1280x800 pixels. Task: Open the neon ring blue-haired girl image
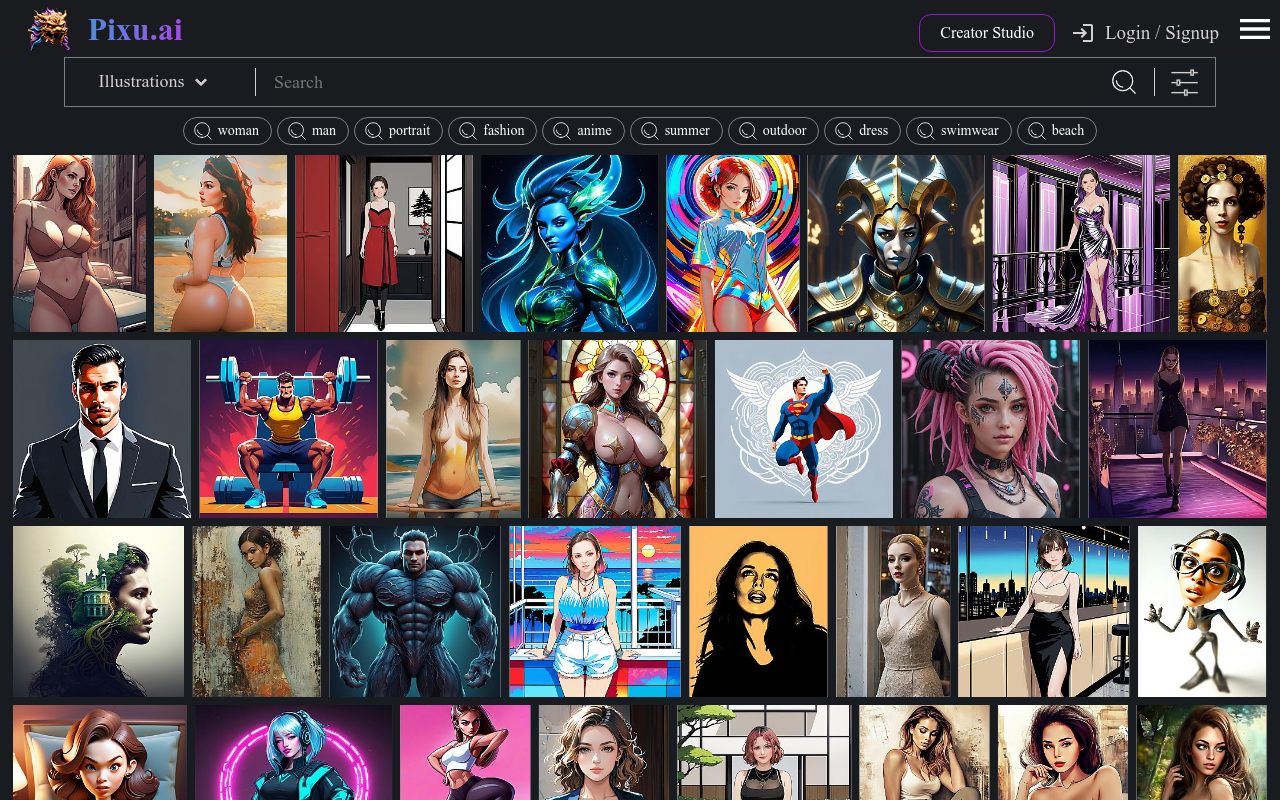click(x=294, y=752)
